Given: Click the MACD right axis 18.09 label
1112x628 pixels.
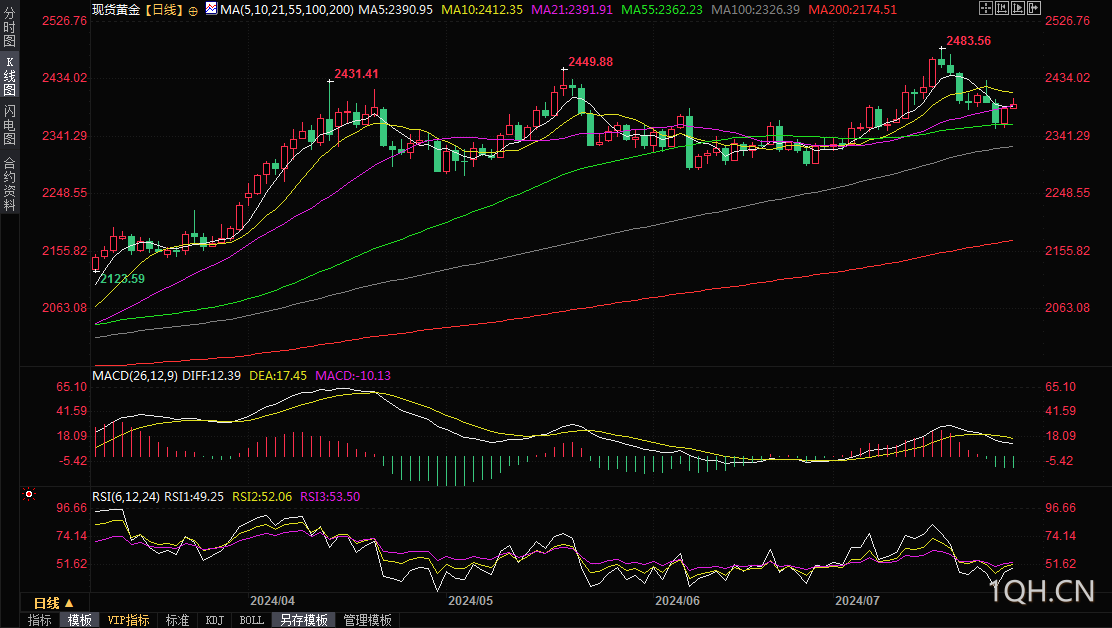Looking at the screenshot, I should pos(1060,436).
